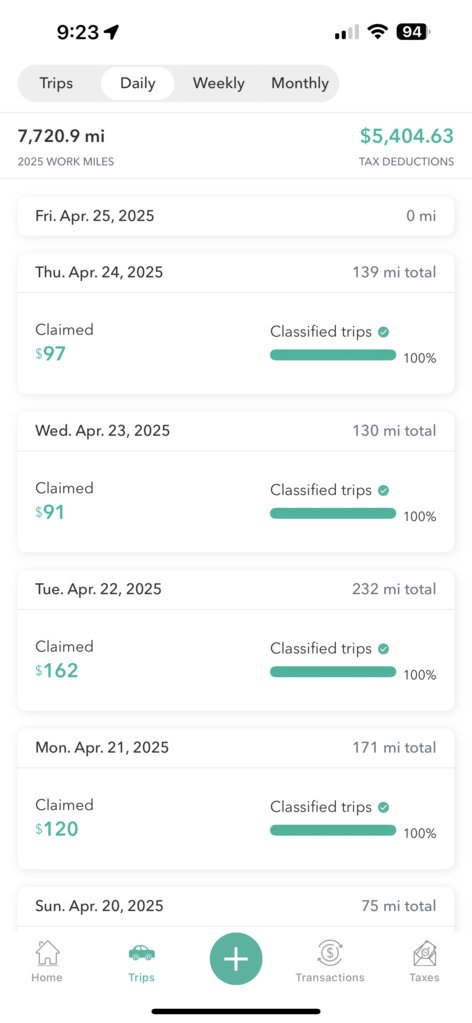Open the Taxes envelope icon
The image size is (472, 1023).
[x=424, y=953]
